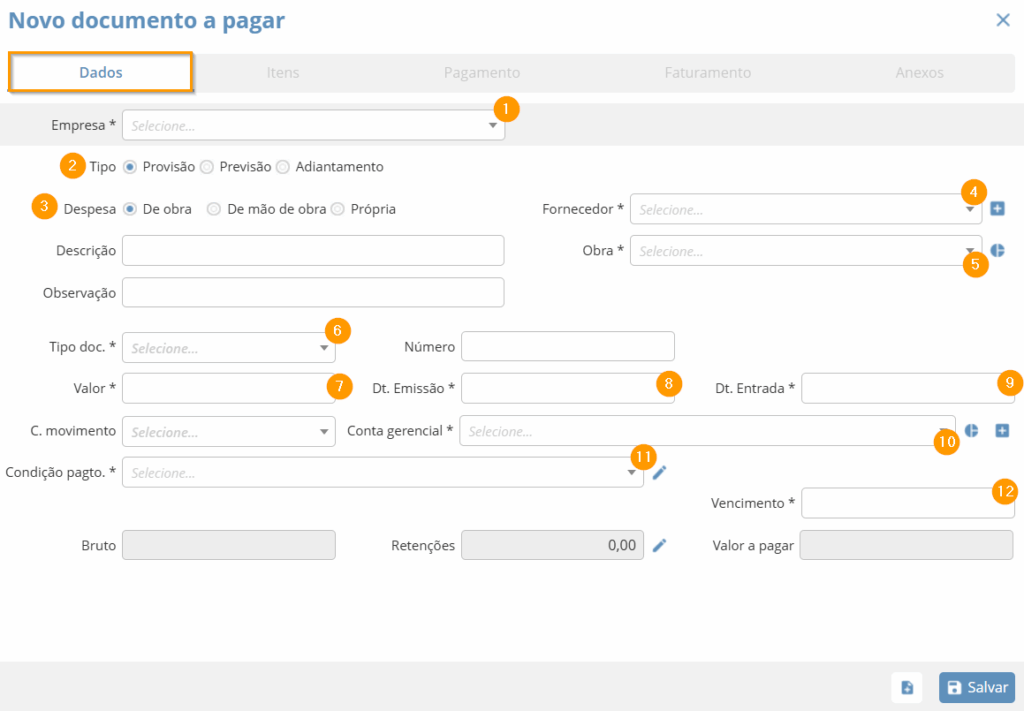Click the document icon left of Salvar
This screenshot has height=711, width=1024.
907,687
